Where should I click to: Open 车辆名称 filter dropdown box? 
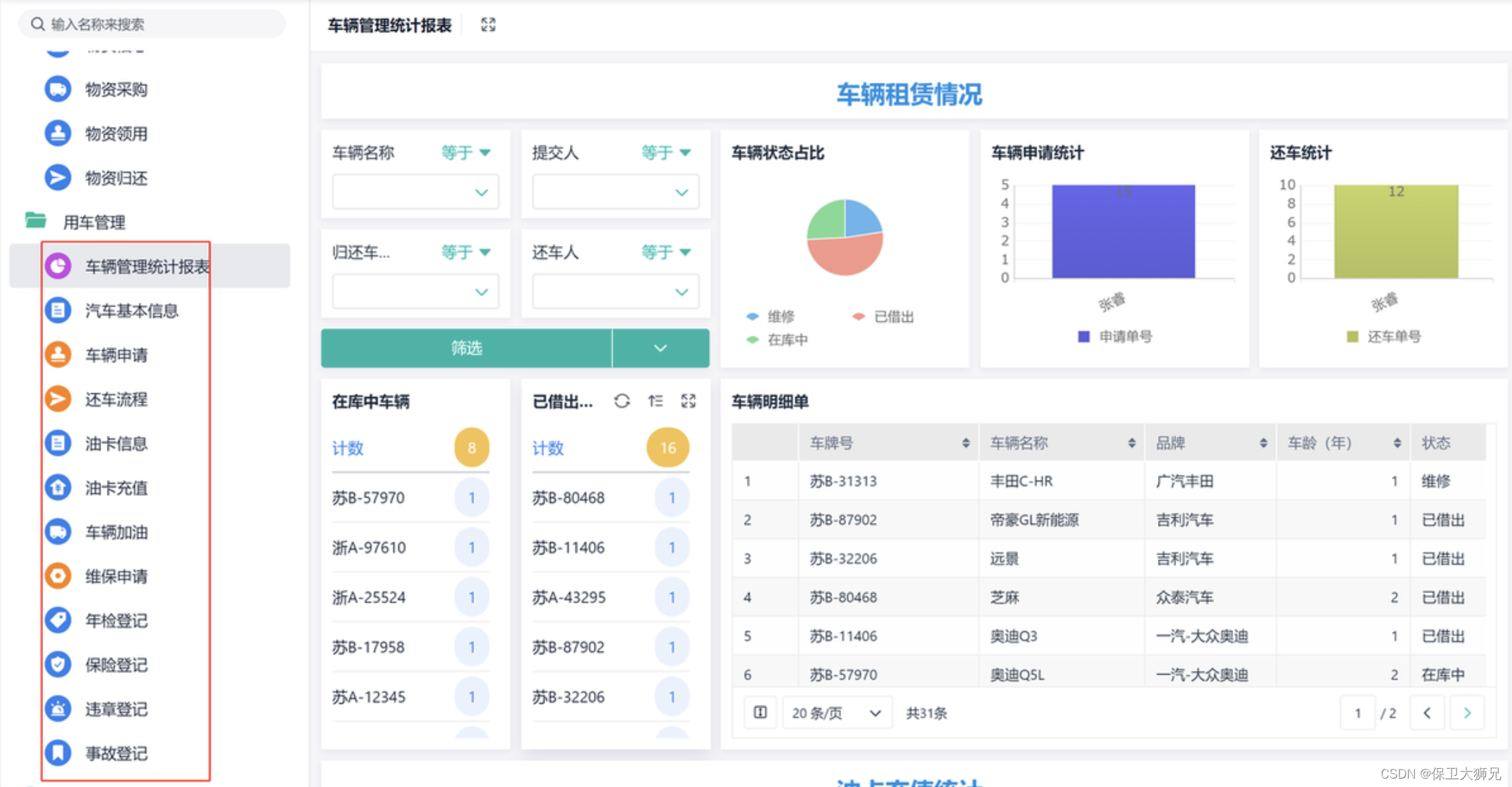click(x=415, y=192)
